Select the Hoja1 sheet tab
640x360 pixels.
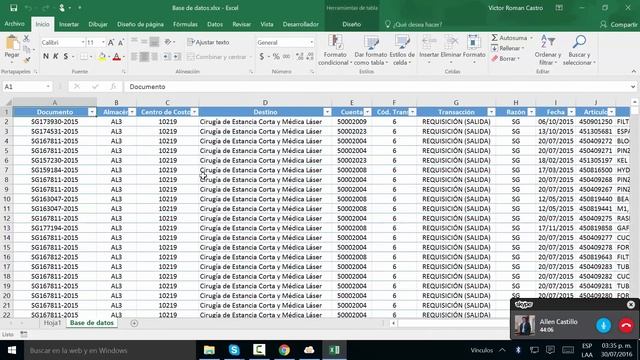point(52,323)
